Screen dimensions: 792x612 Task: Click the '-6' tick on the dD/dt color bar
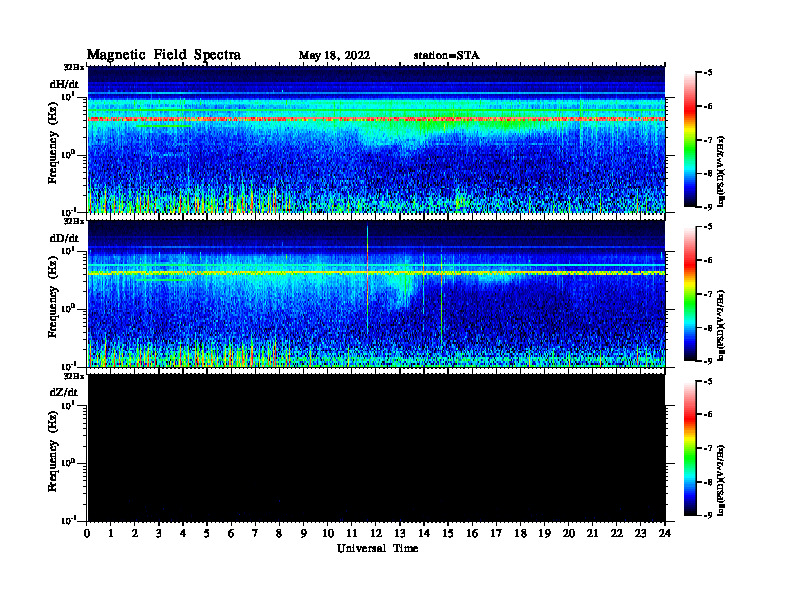708,260
